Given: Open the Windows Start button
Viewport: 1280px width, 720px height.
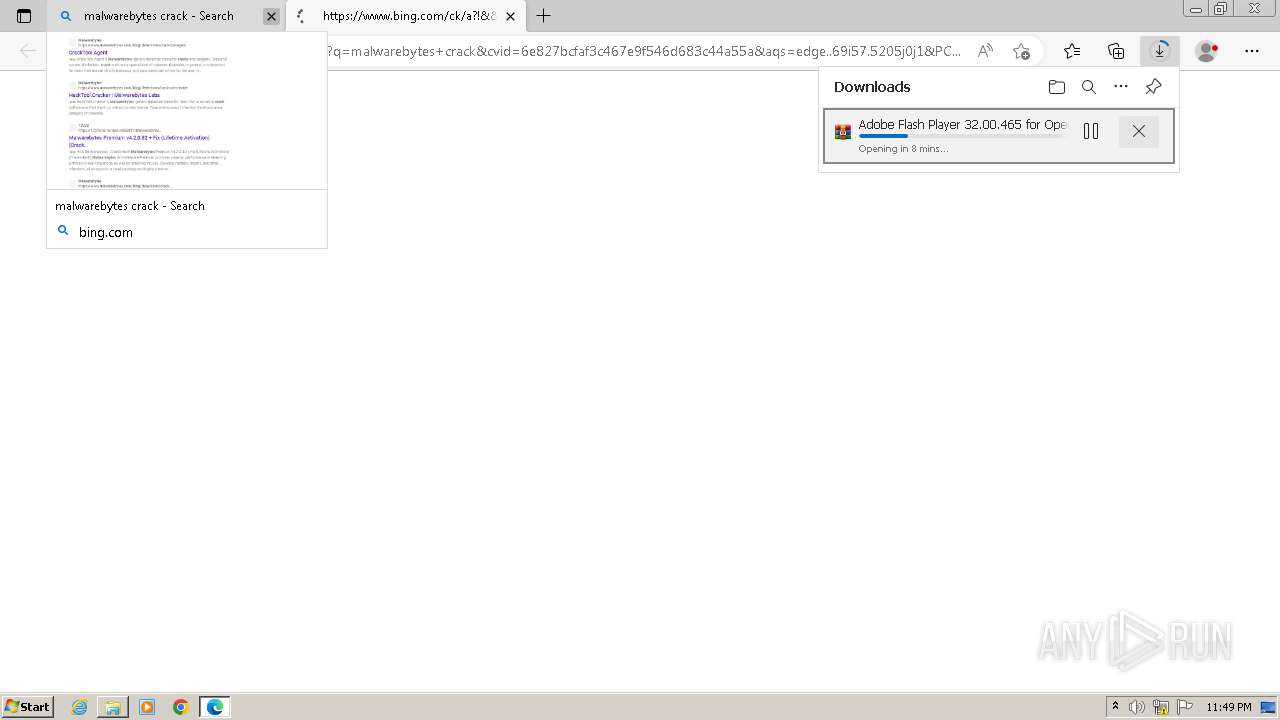Looking at the screenshot, I should 28,707.
